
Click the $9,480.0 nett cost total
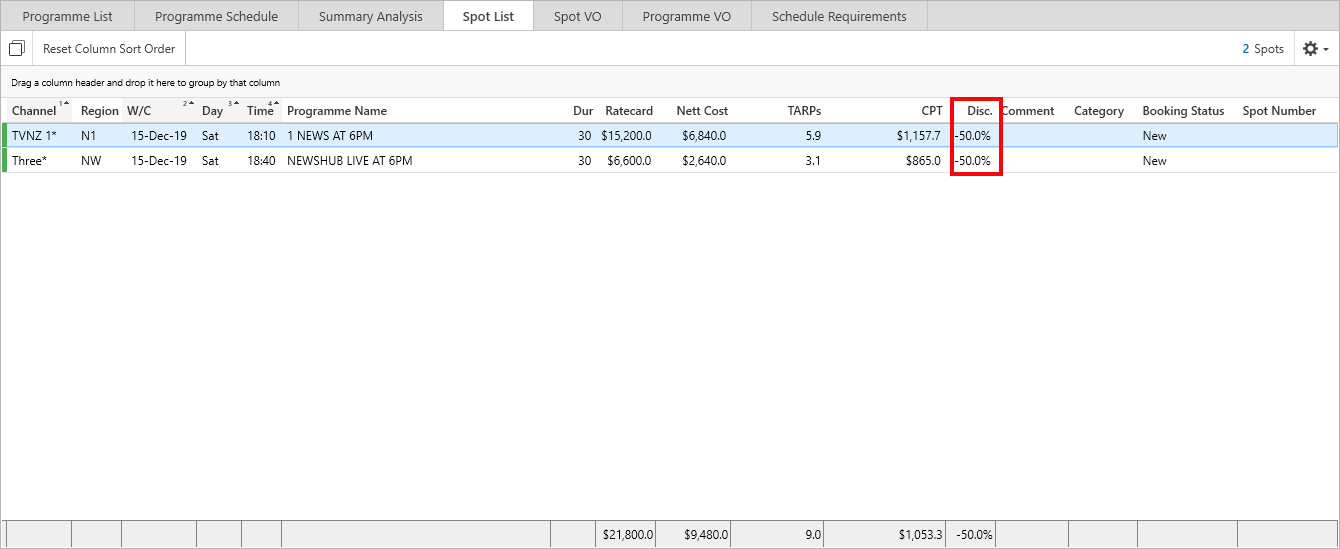(x=704, y=535)
